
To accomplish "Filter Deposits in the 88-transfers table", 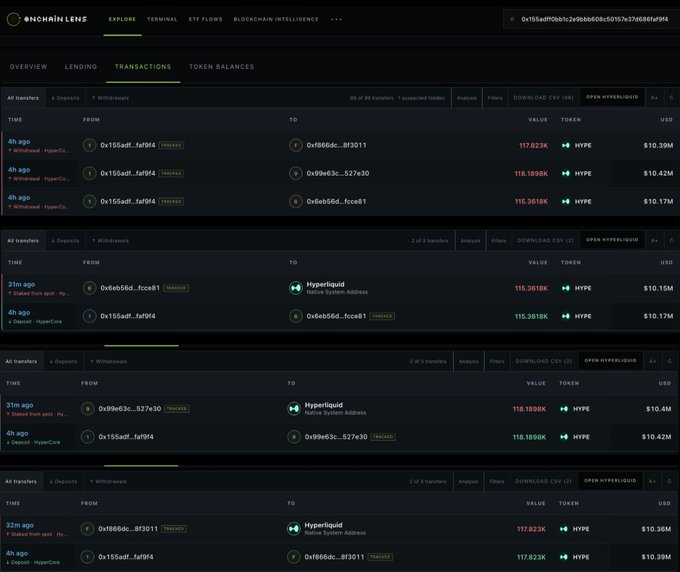I will point(65,98).
